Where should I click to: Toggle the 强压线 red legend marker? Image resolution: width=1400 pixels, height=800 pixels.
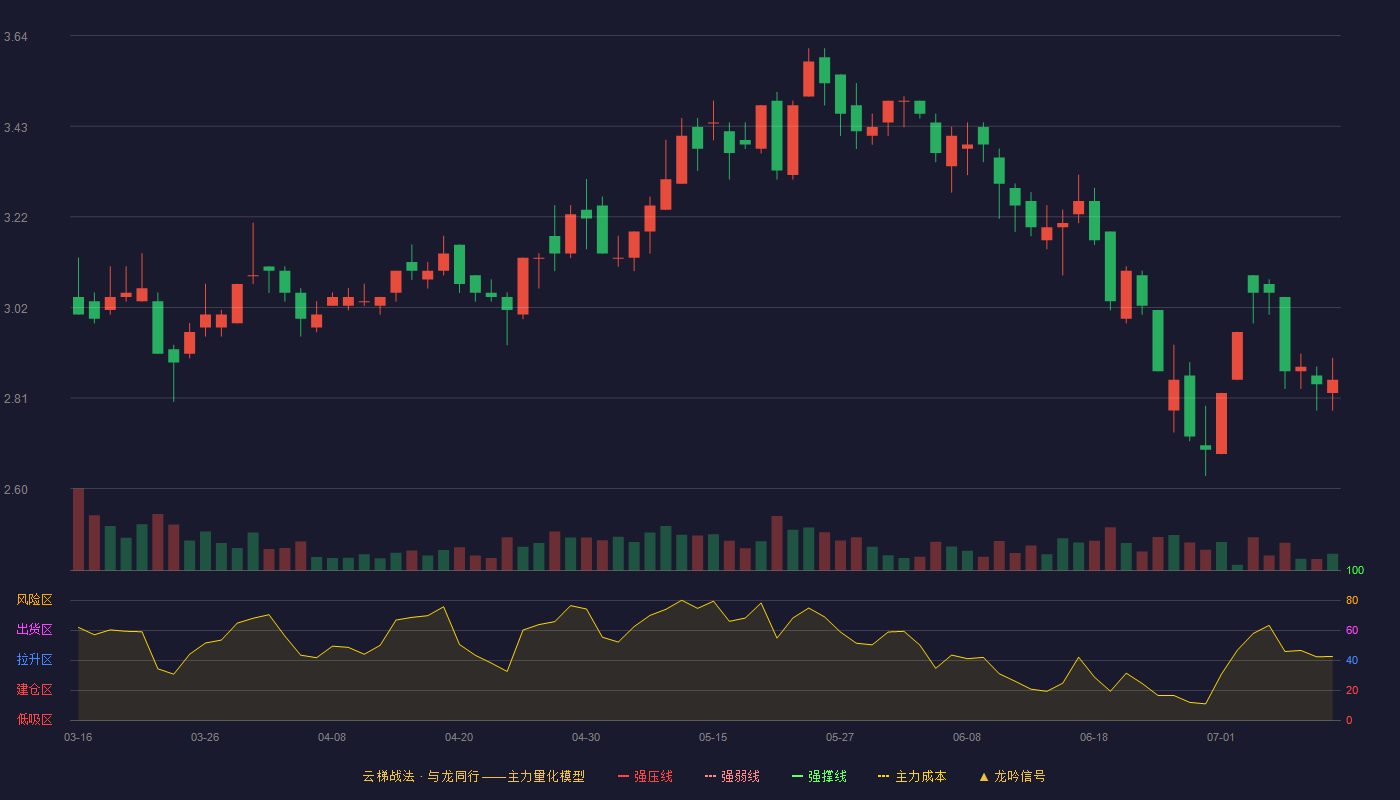pyautogui.click(x=623, y=776)
